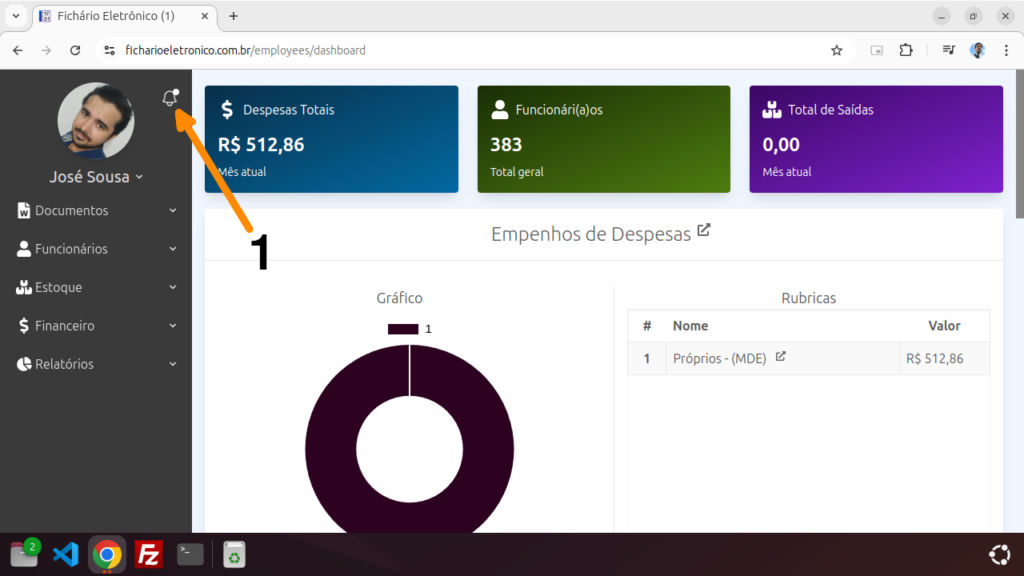
Task: Open the tab search dropdown arrow
Action: (x=16, y=16)
